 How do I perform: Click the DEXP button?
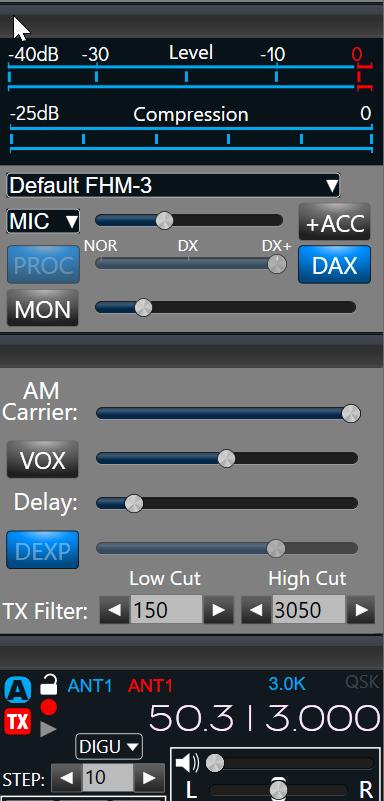point(43,550)
